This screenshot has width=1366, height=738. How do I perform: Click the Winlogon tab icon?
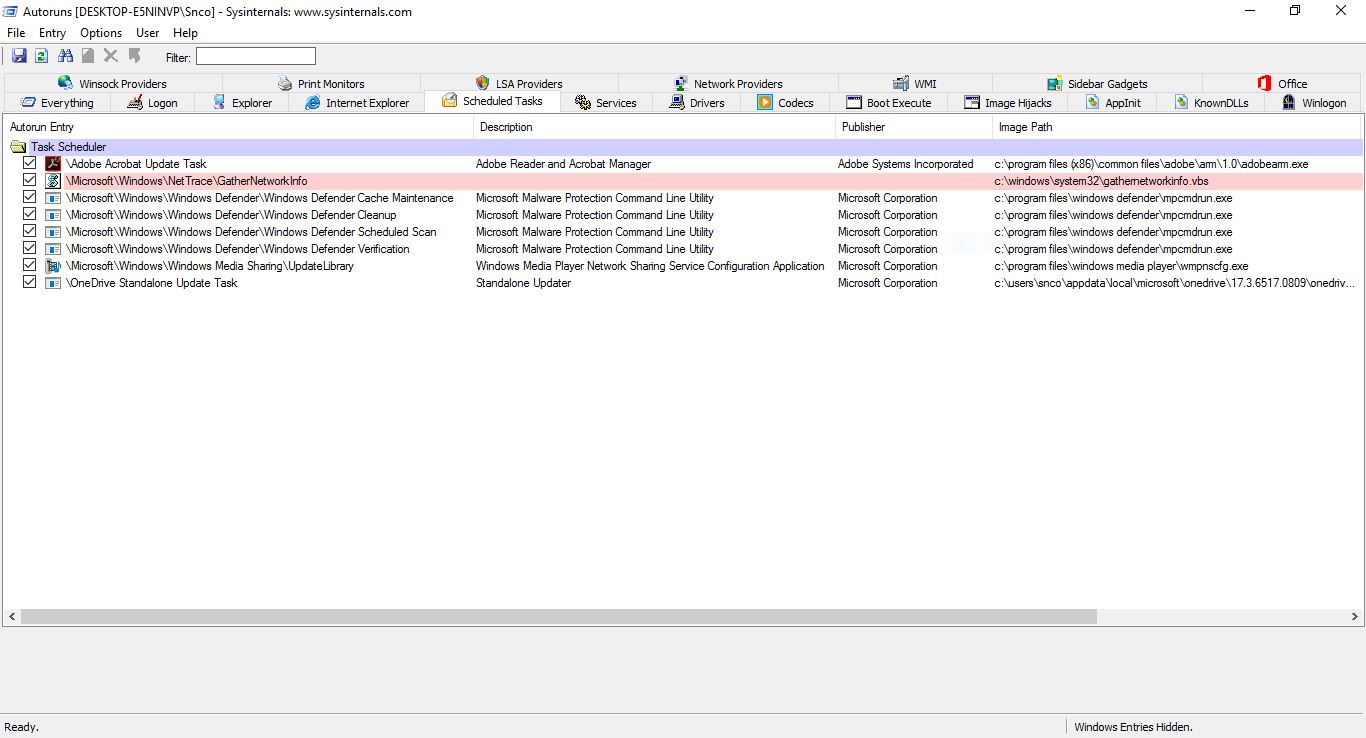pyautogui.click(x=1289, y=102)
